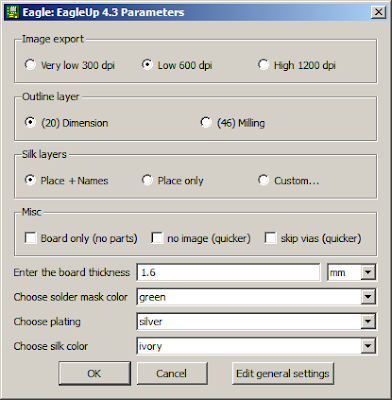This screenshot has width=392, height=400.
Task: Click the board thickness input field
Action: [x=228, y=272]
